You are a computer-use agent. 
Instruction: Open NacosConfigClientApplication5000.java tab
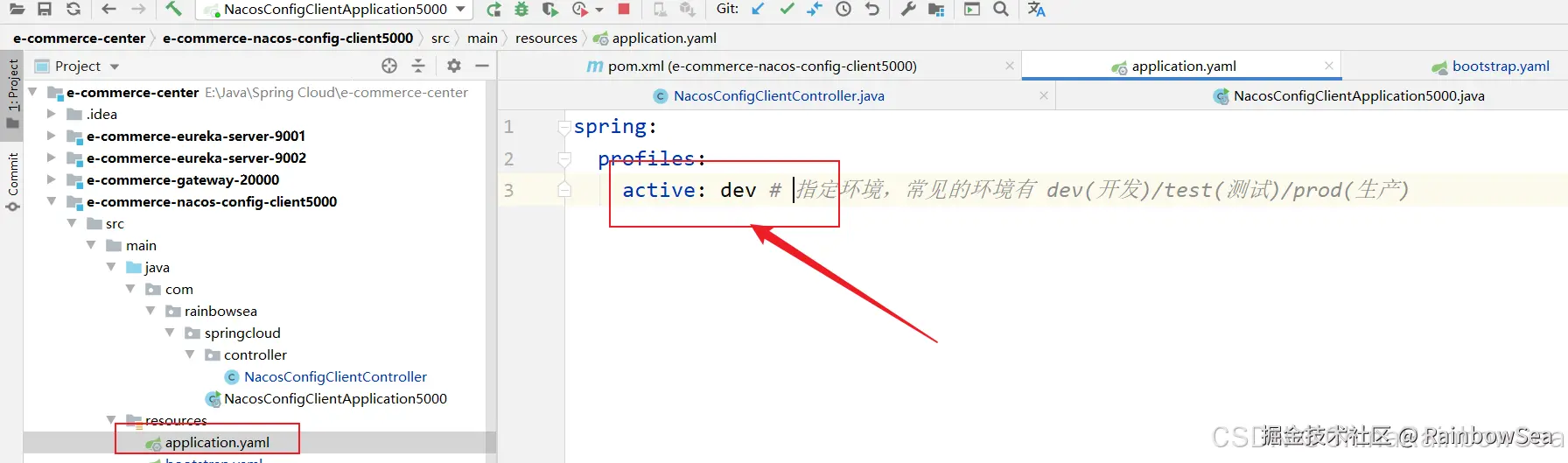[x=1348, y=96]
